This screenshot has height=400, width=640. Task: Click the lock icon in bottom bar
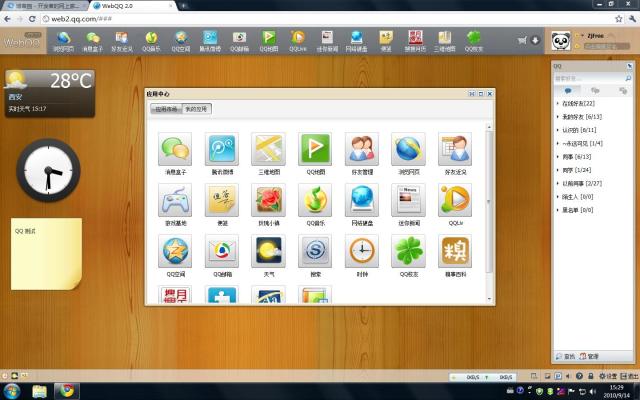click(591, 376)
